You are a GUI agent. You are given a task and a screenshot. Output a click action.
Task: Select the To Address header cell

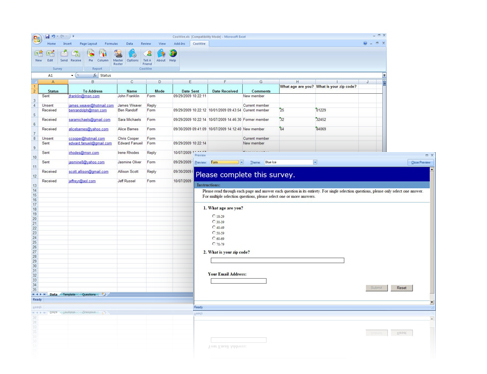click(93, 89)
